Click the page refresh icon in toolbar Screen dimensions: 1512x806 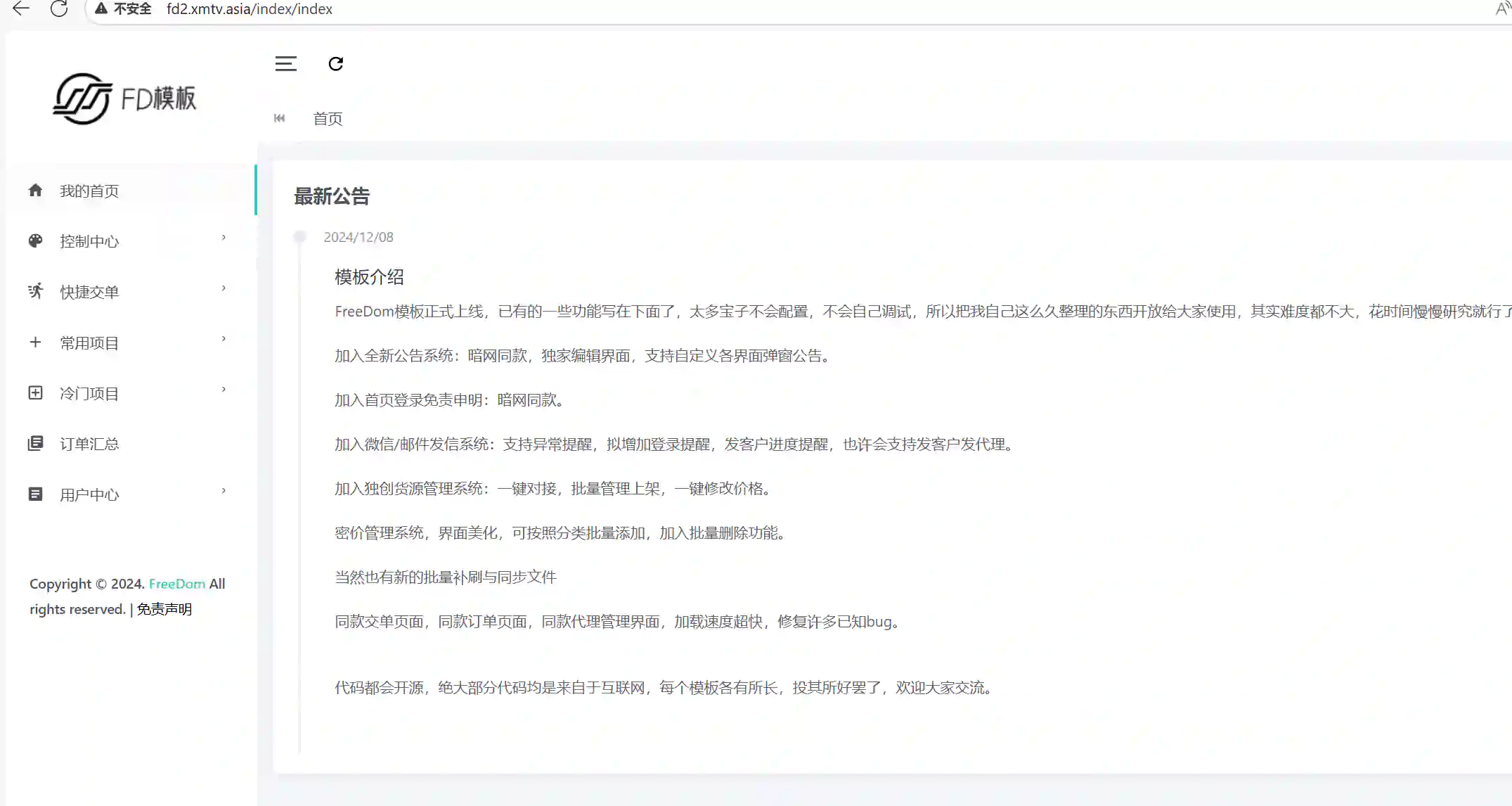(336, 64)
